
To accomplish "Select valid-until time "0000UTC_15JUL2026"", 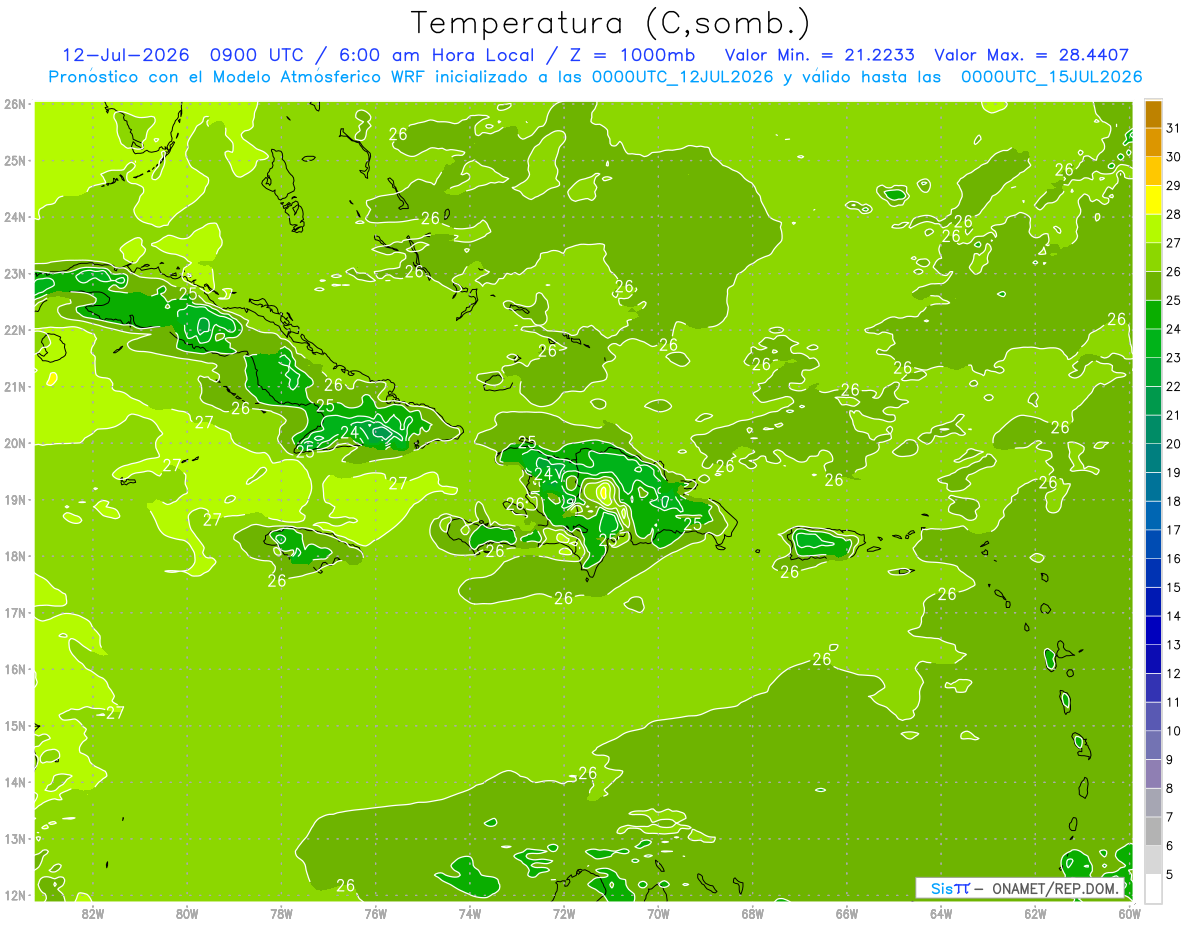I will coord(1051,77).
